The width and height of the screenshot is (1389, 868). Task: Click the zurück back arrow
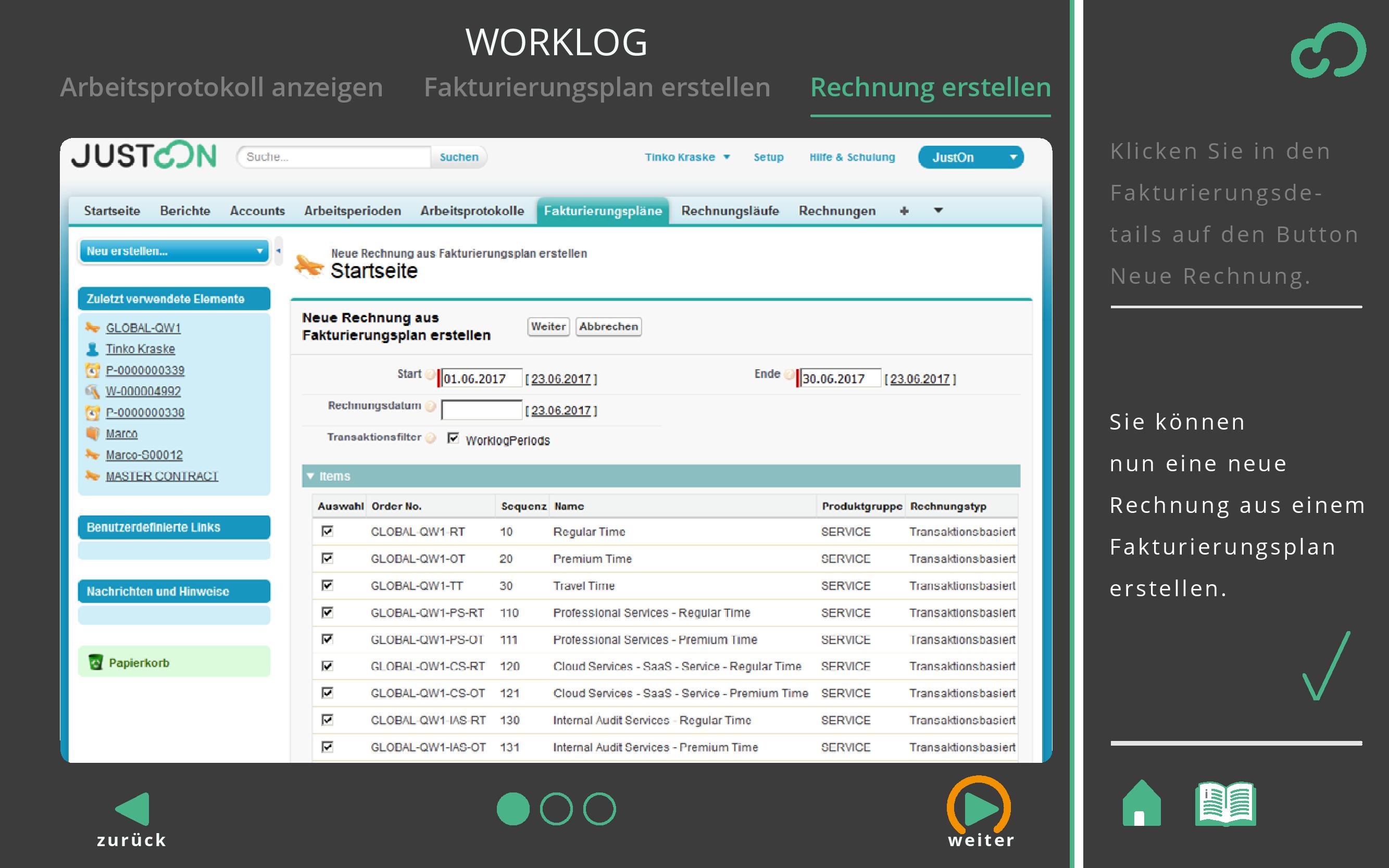point(133,808)
